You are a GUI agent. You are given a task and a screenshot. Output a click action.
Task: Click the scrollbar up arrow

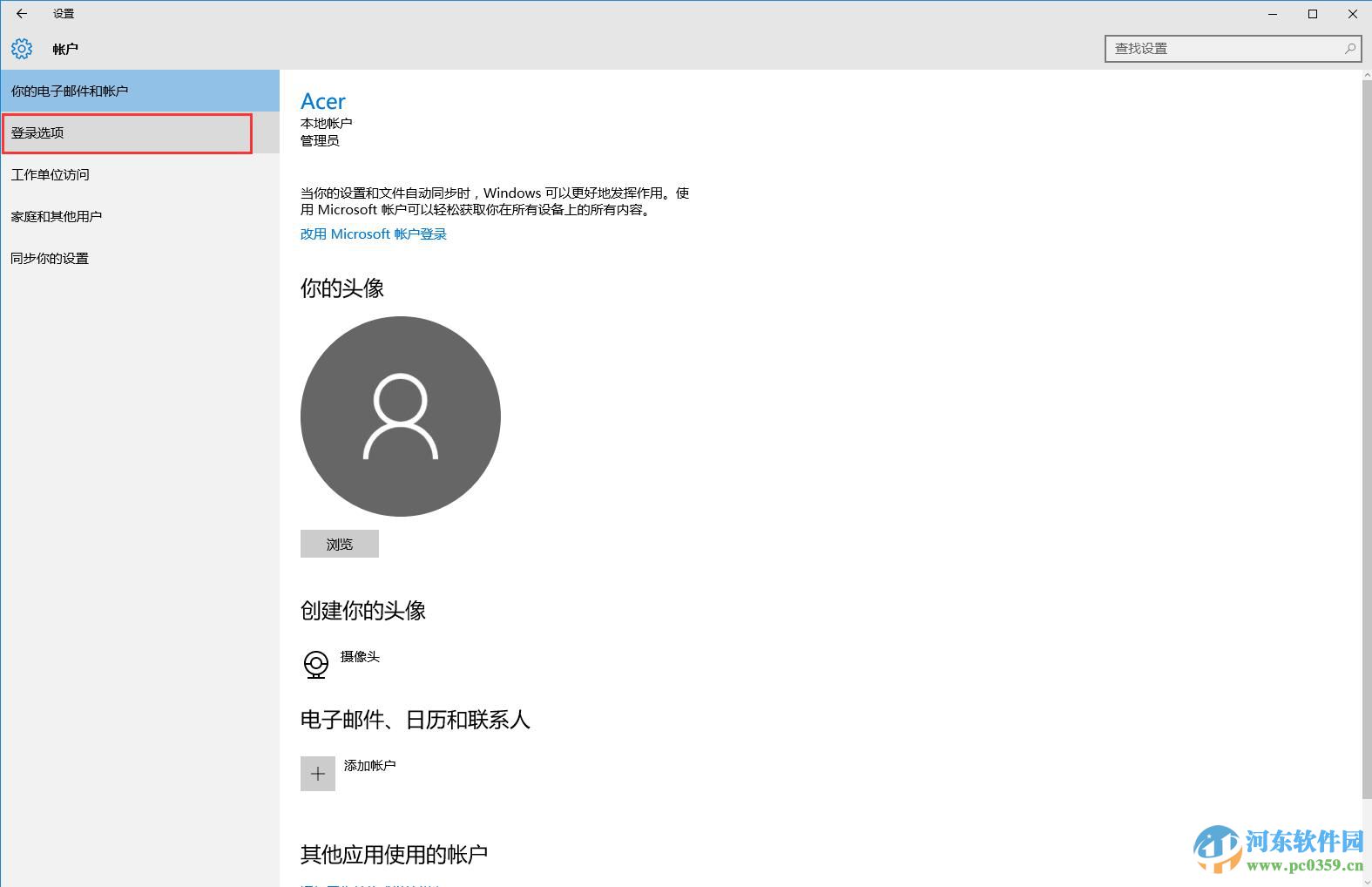pos(1366,76)
